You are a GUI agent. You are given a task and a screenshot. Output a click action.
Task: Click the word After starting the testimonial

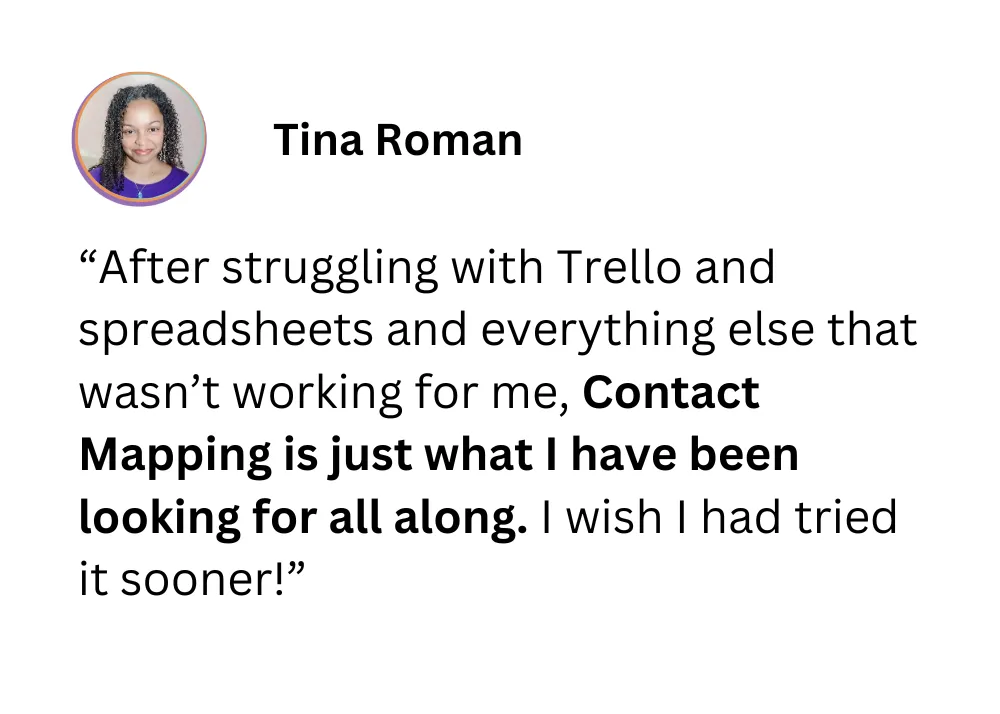click(x=154, y=267)
